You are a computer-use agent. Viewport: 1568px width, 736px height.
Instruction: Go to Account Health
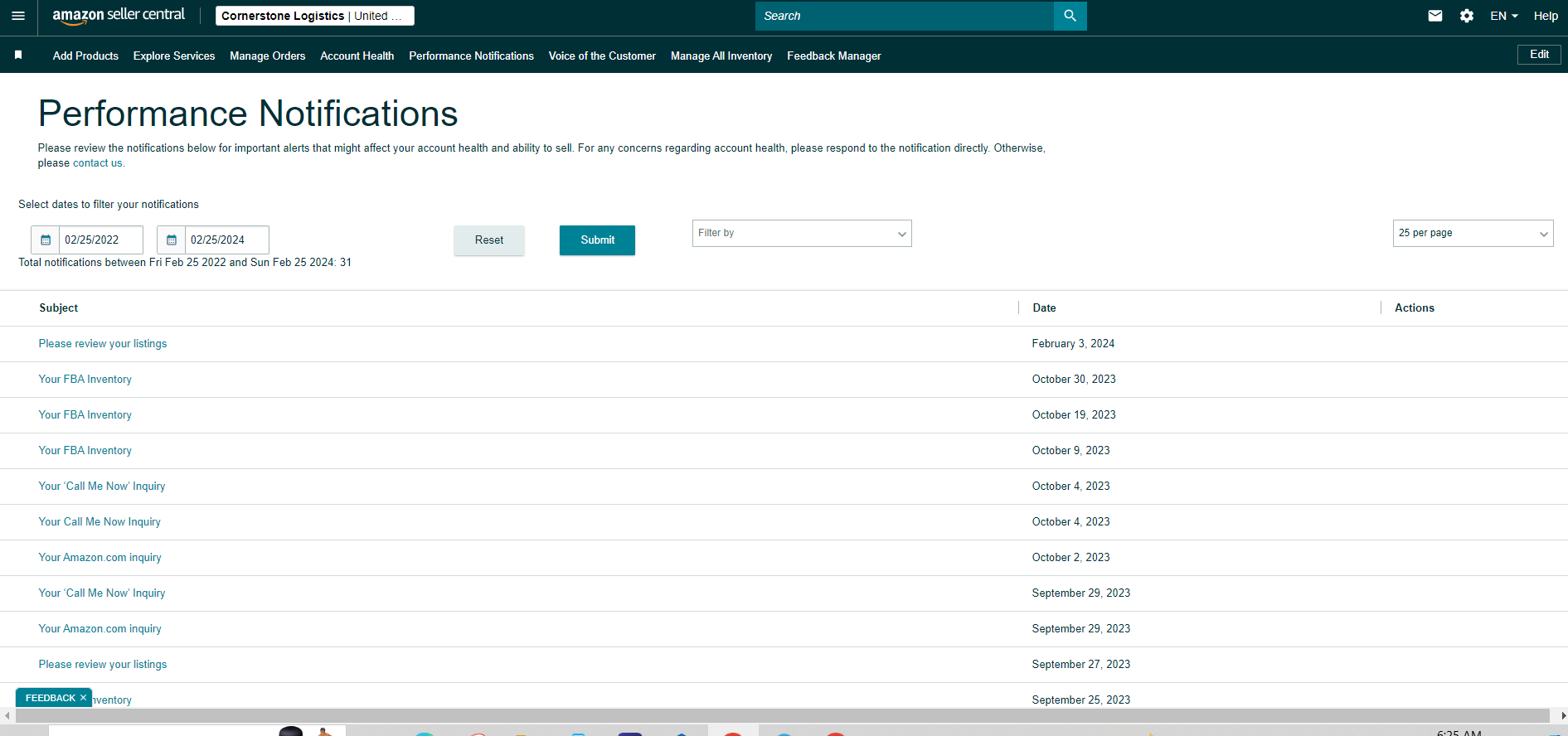[357, 56]
